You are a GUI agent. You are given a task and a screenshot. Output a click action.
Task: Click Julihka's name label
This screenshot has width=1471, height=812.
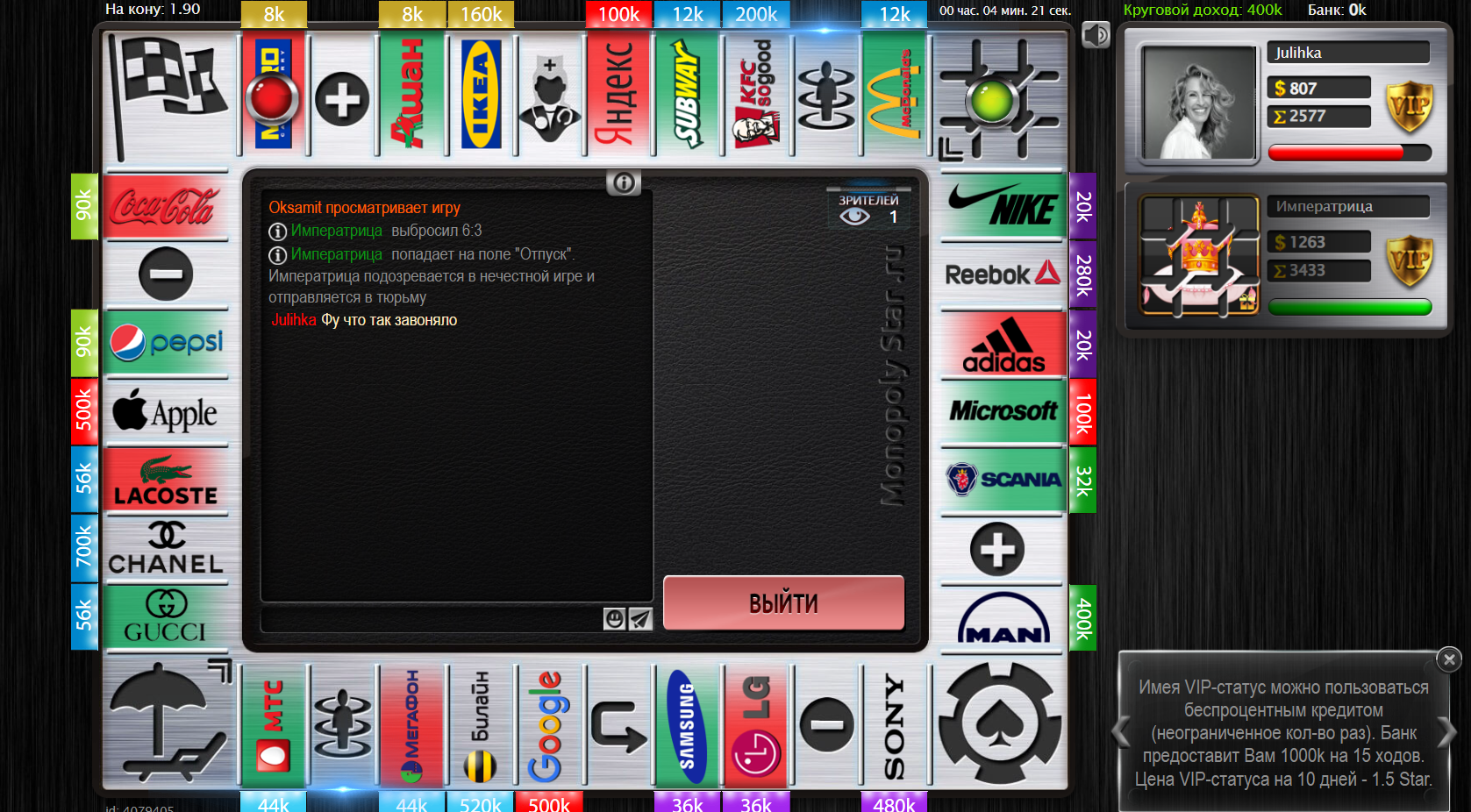coord(1348,53)
